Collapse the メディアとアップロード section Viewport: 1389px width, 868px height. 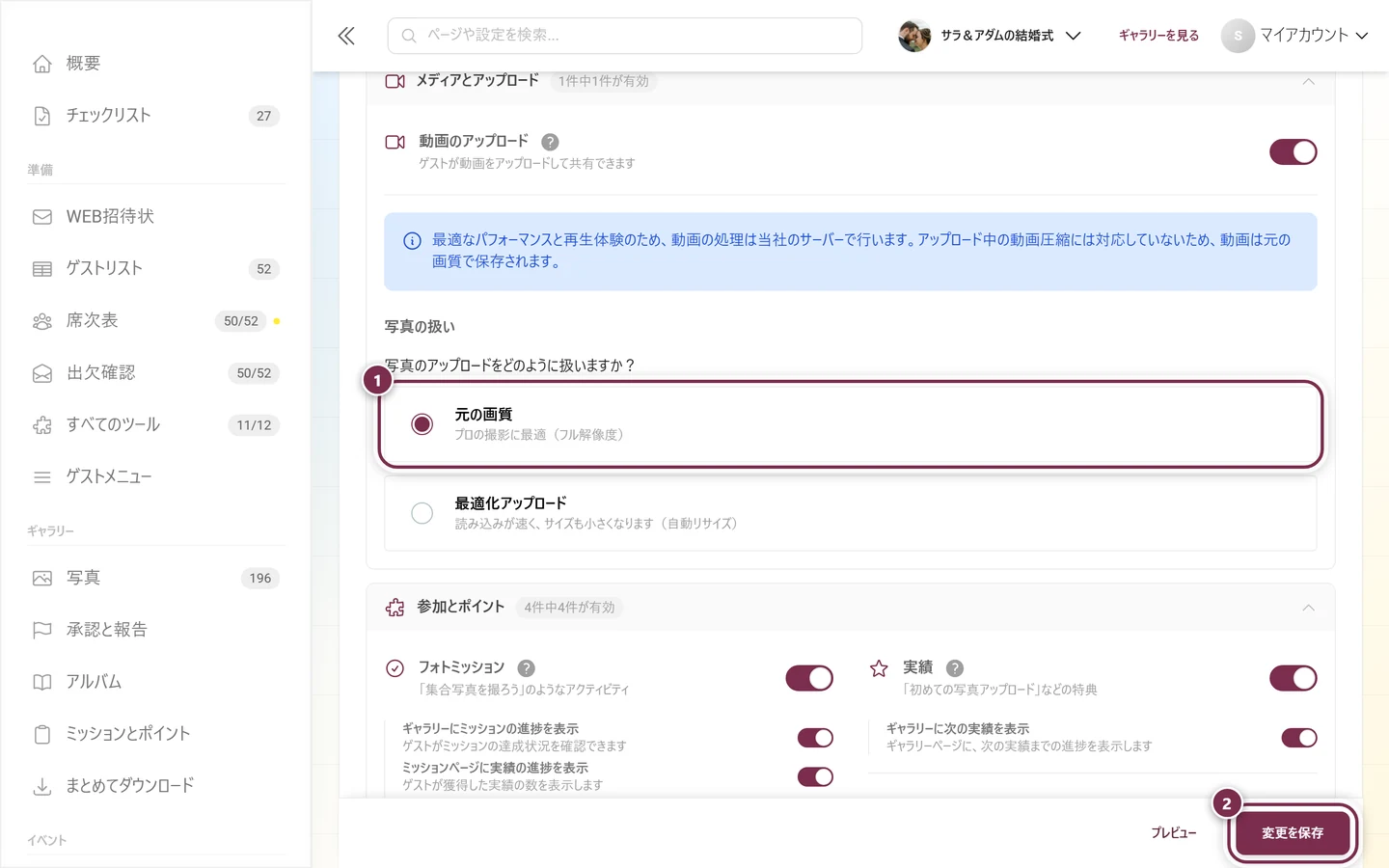[x=1309, y=82]
